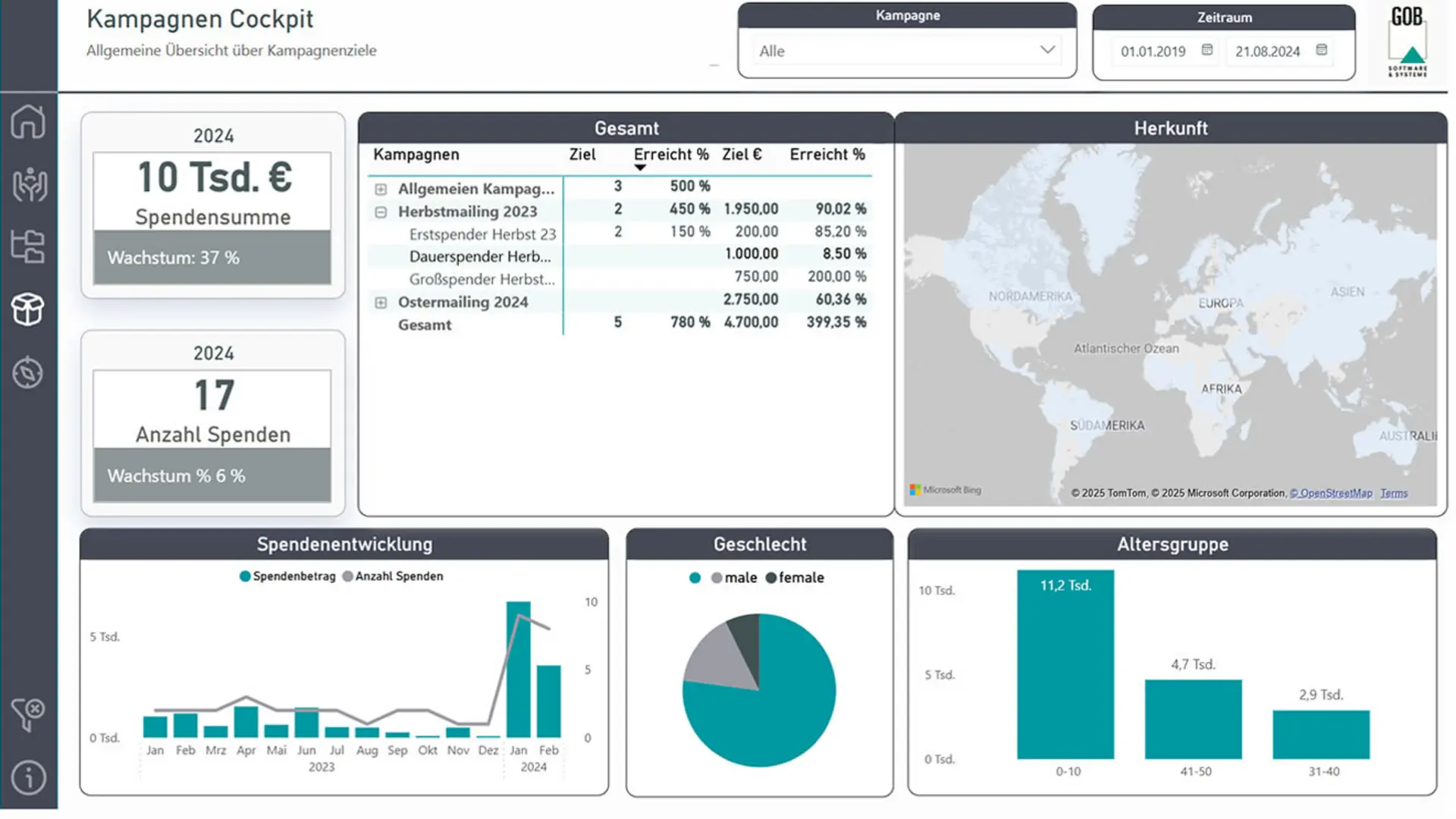
Task: Click the Wachstum: 37 % label
Action: (x=173, y=258)
